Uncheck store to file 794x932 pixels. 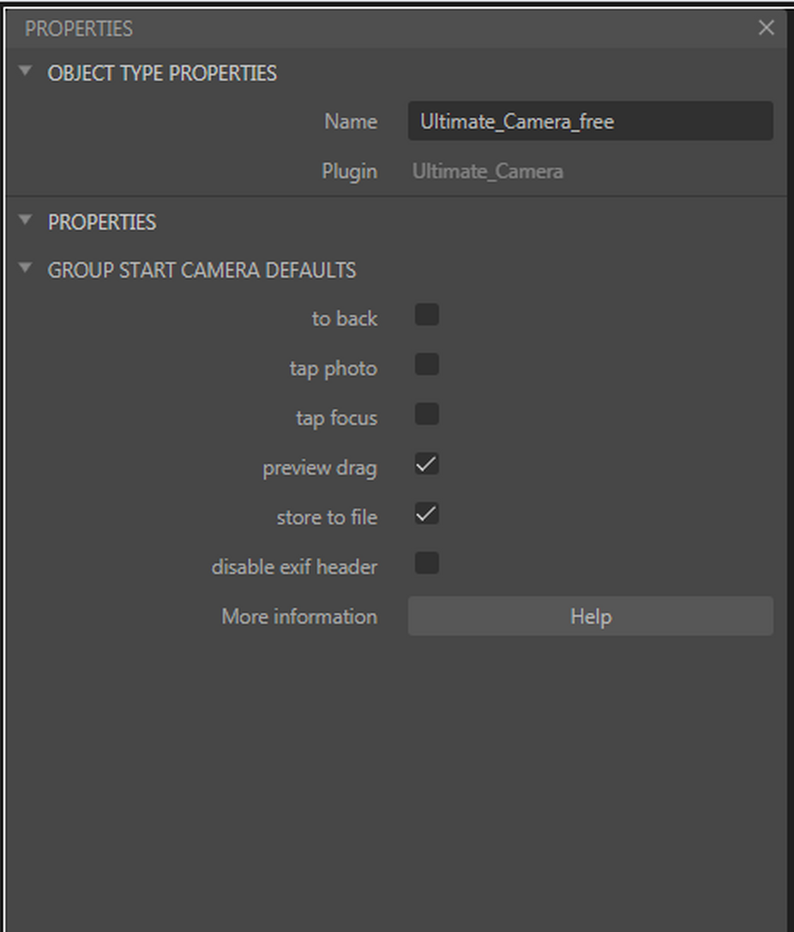pos(426,514)
